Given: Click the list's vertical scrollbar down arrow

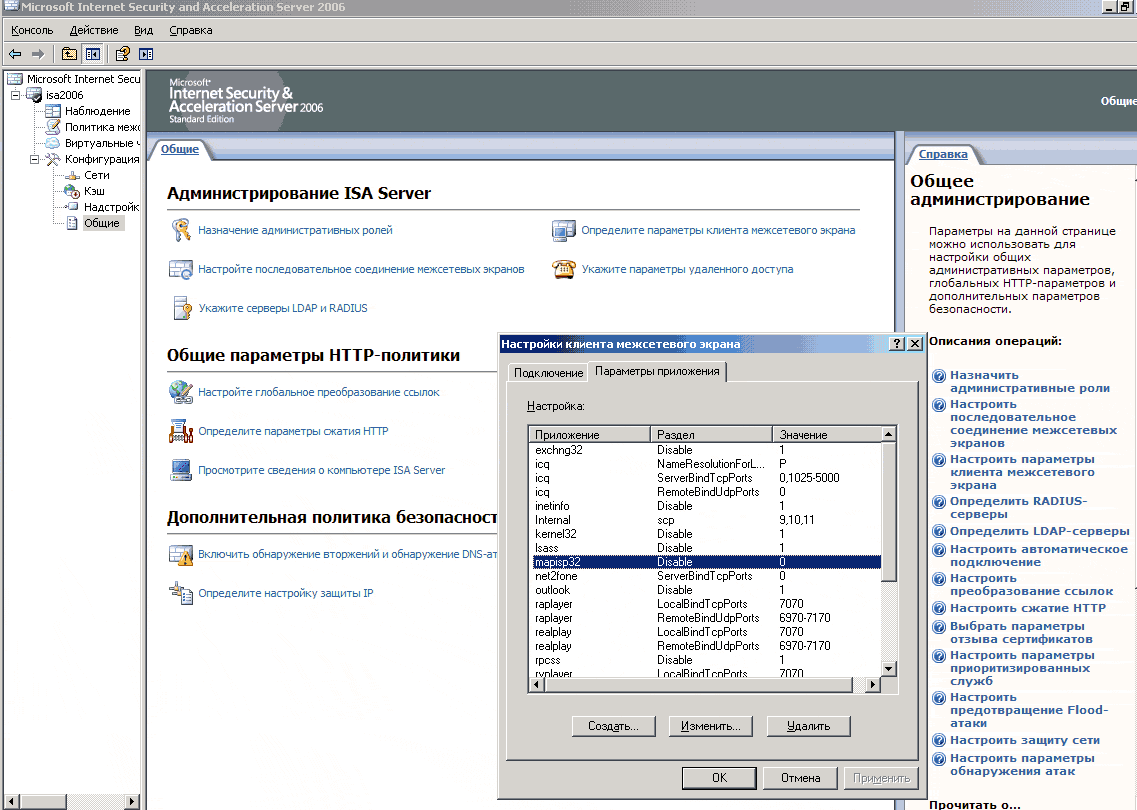Looking at the screenshot, I should (888, 669).
